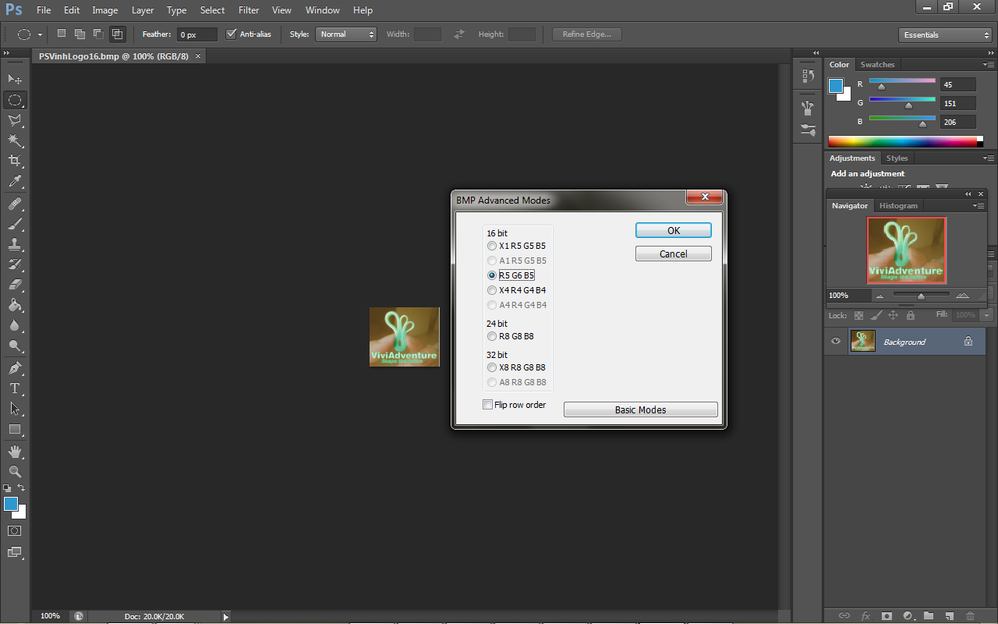Click the Refine Edge button
998x624 pixels.
587,34
